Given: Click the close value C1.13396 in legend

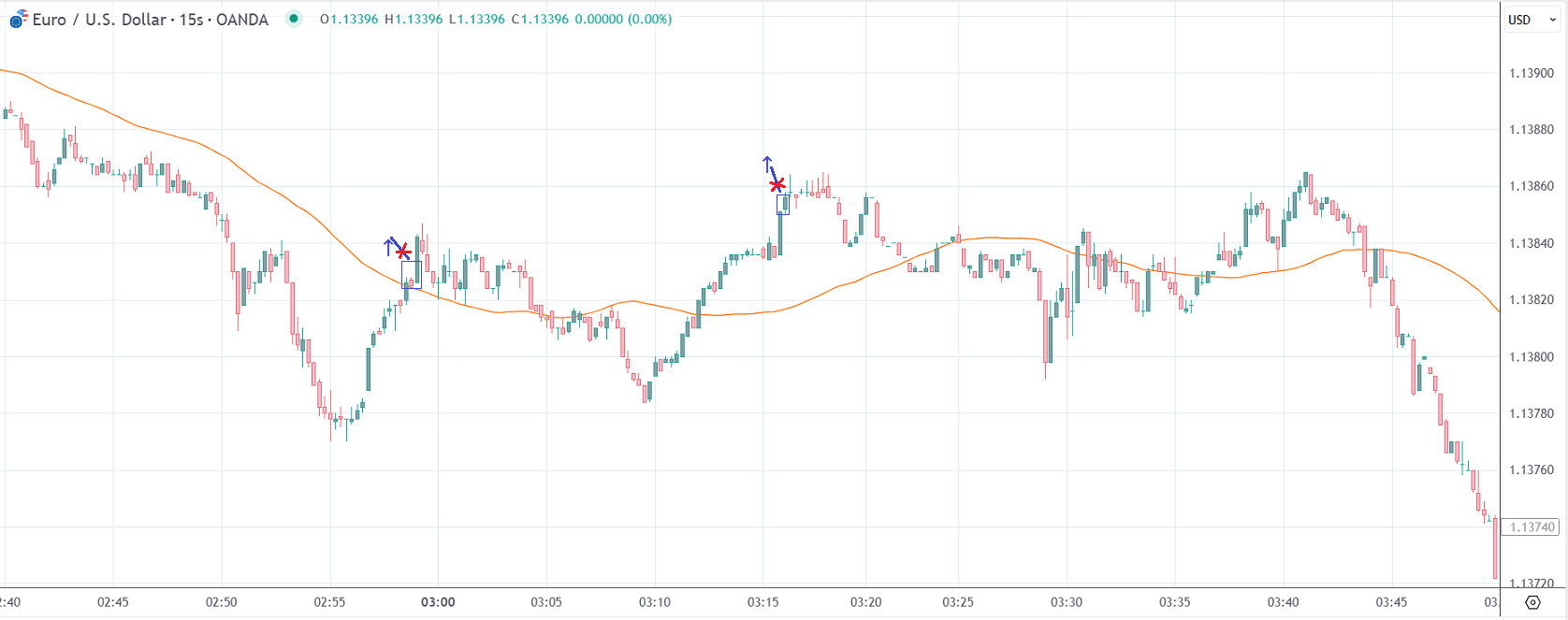Looking at the screenshot, I should [540, 19].
